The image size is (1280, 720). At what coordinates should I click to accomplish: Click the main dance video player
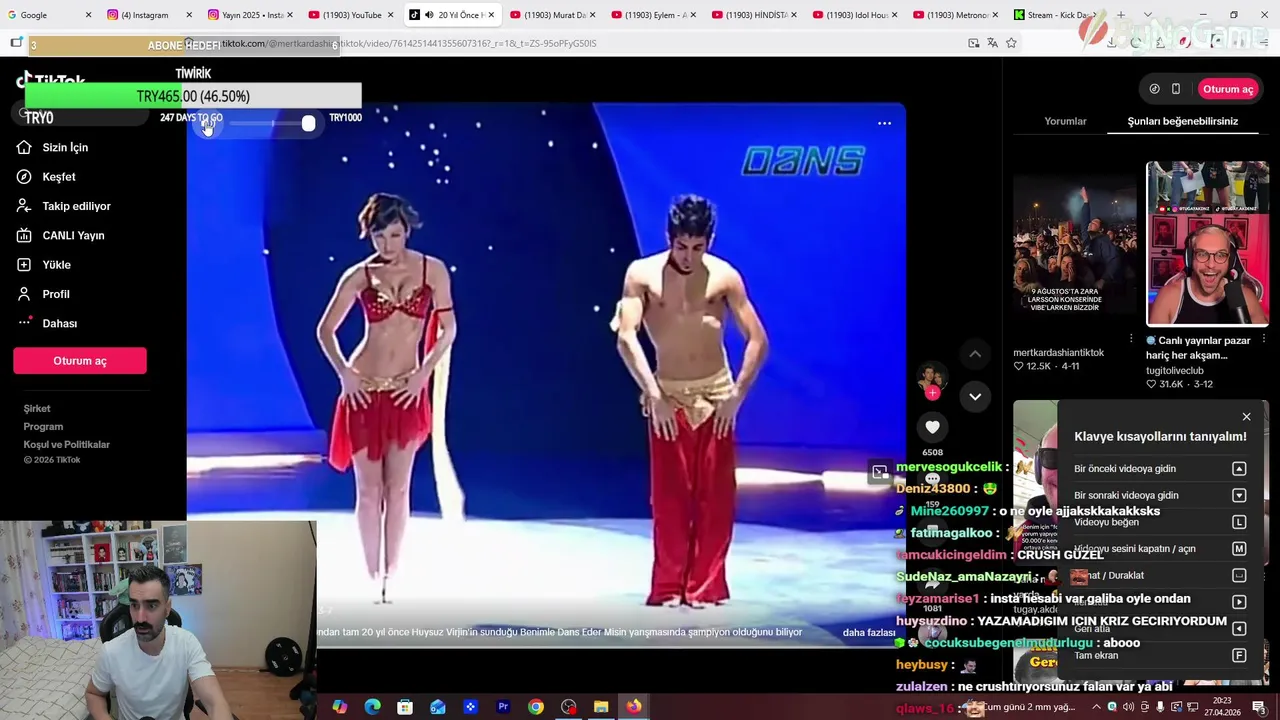click(546, 375)
